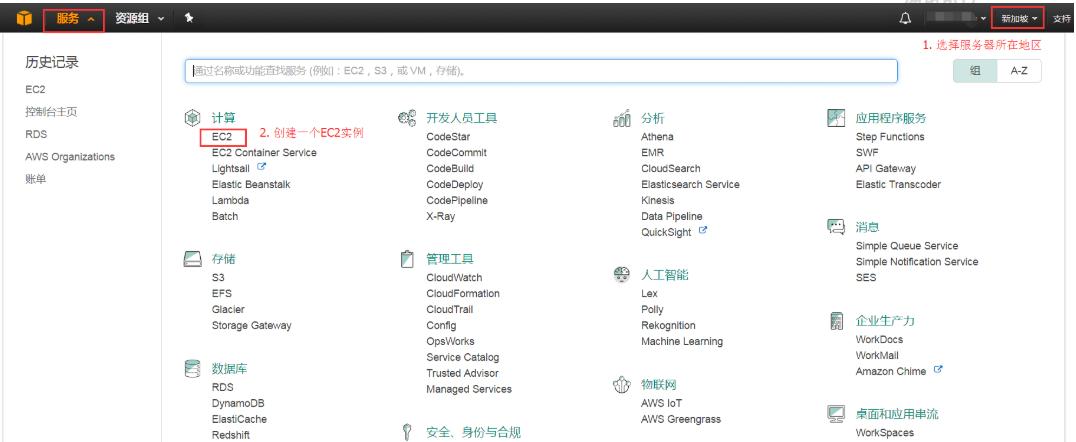Click the 分析 chart icon
Image resolution: width=1076 pixels, height=442 pixels.
click(x=622, y=118)
